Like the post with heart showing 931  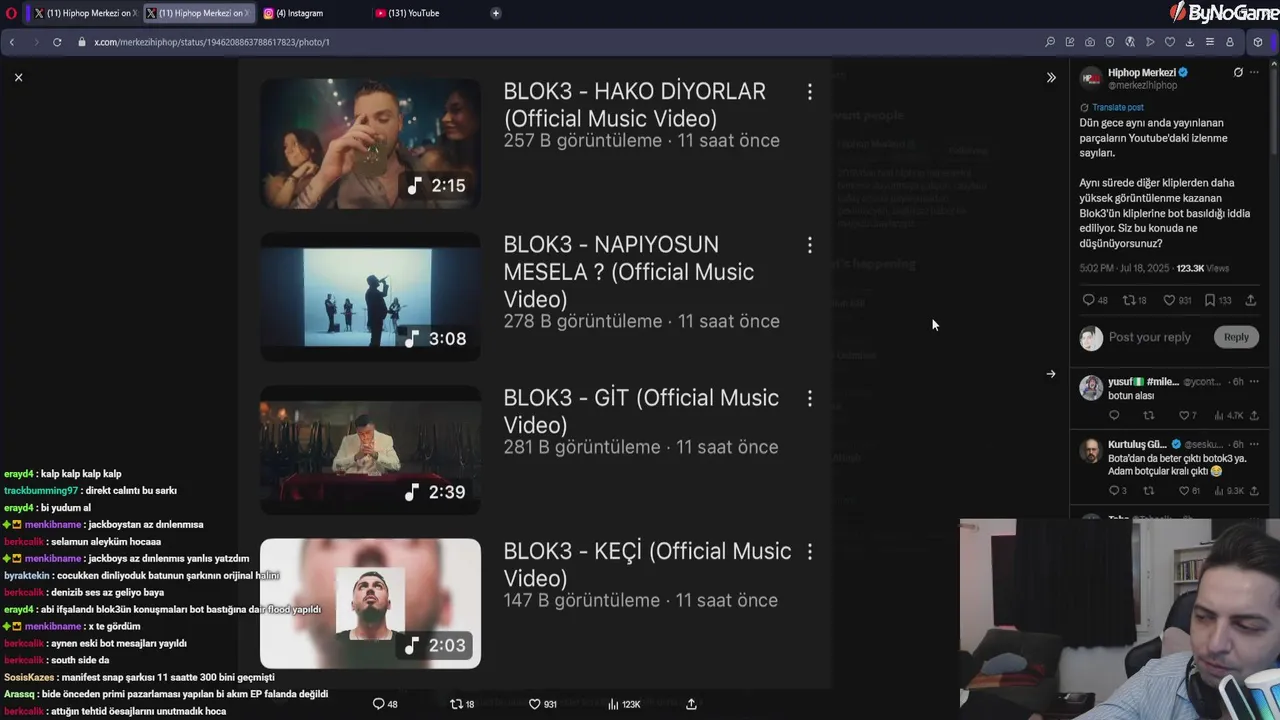pyautogui.click(x=1177, y=300)
